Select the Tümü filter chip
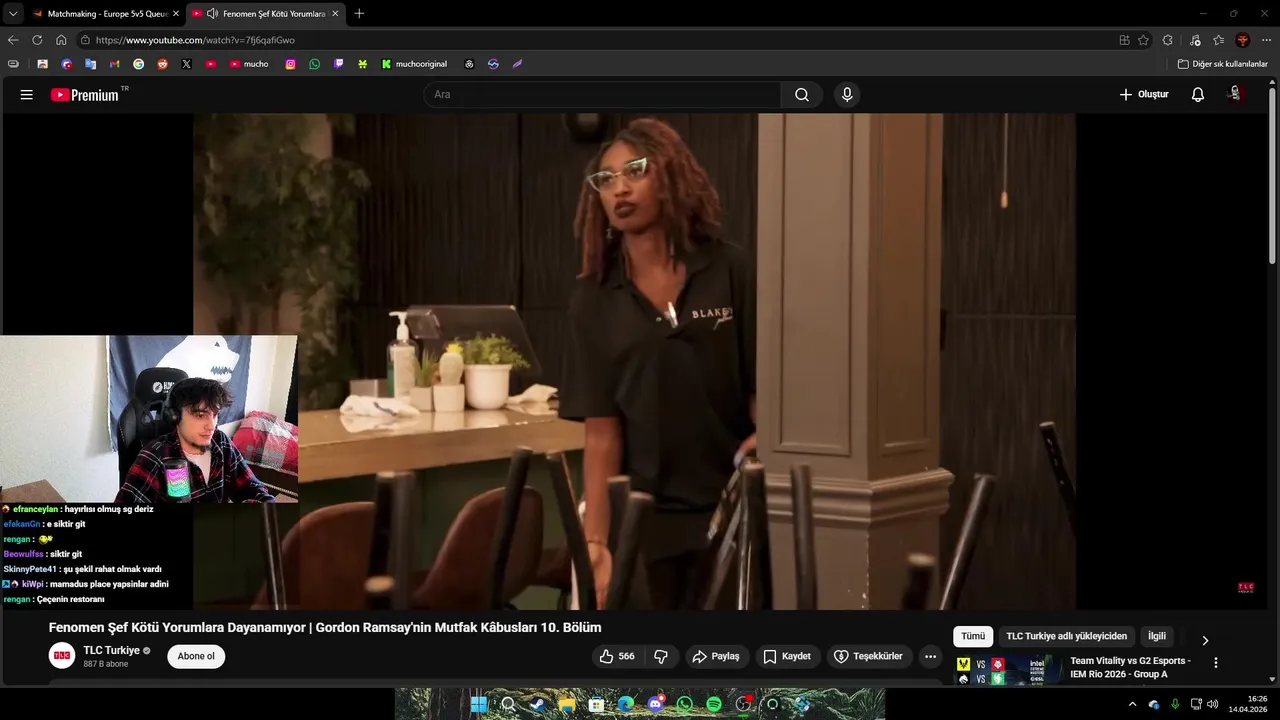The width and height of the screenshot is (1280, 720). pyautogui.click(x=973, y=636)
